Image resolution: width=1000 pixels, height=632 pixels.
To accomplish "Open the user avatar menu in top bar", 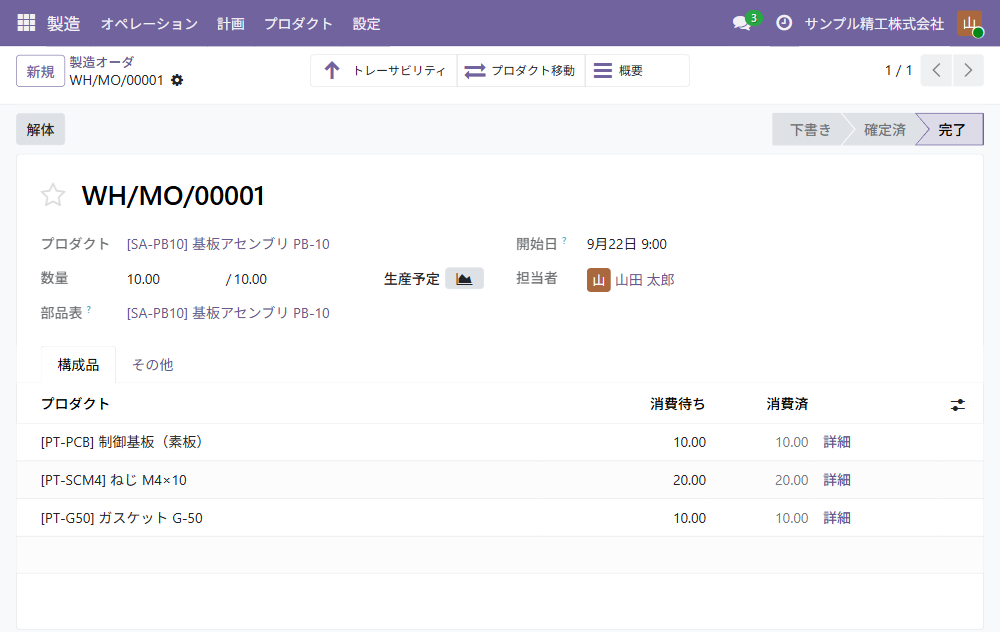I will 969,23.
